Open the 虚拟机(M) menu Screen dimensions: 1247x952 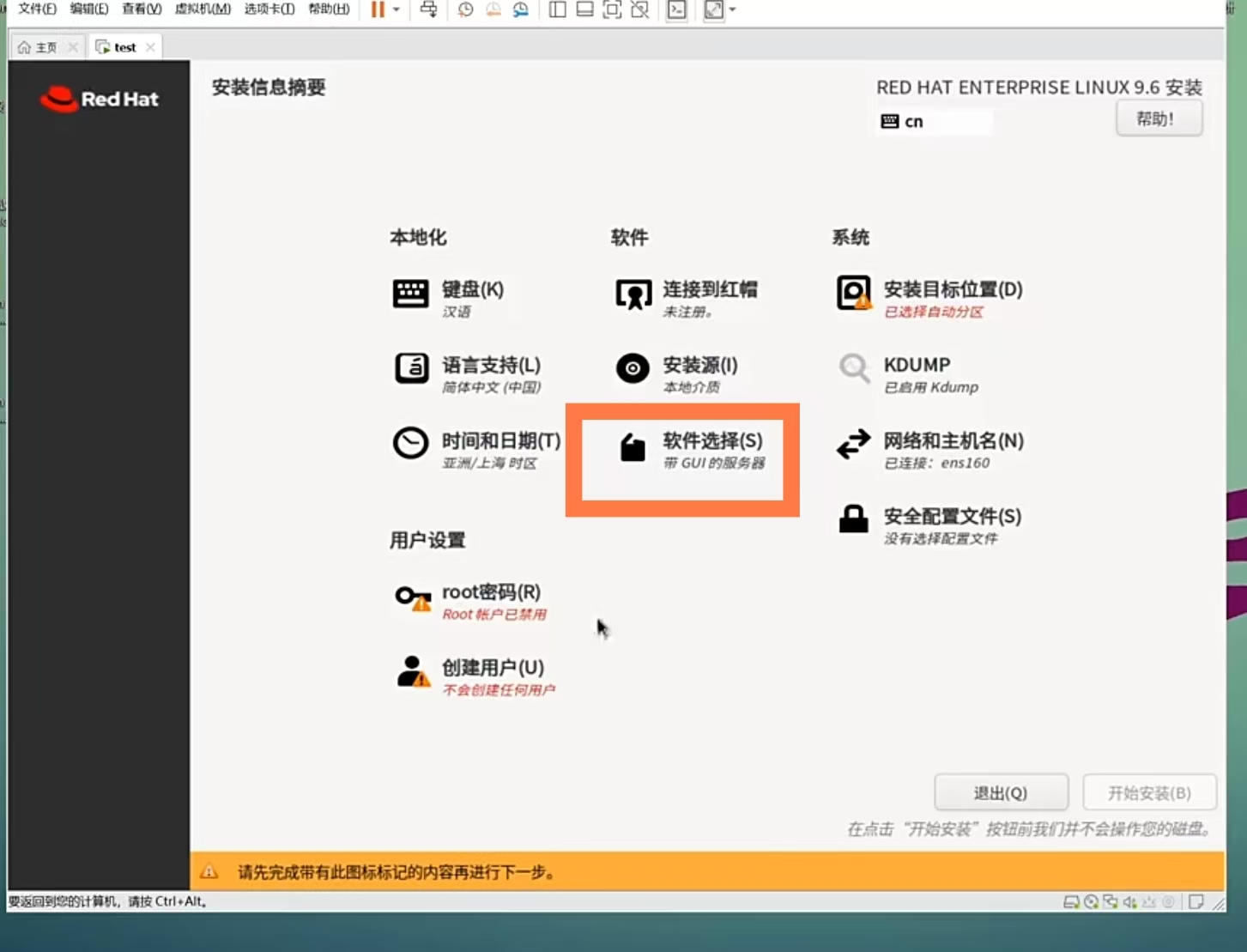[203, 9]
